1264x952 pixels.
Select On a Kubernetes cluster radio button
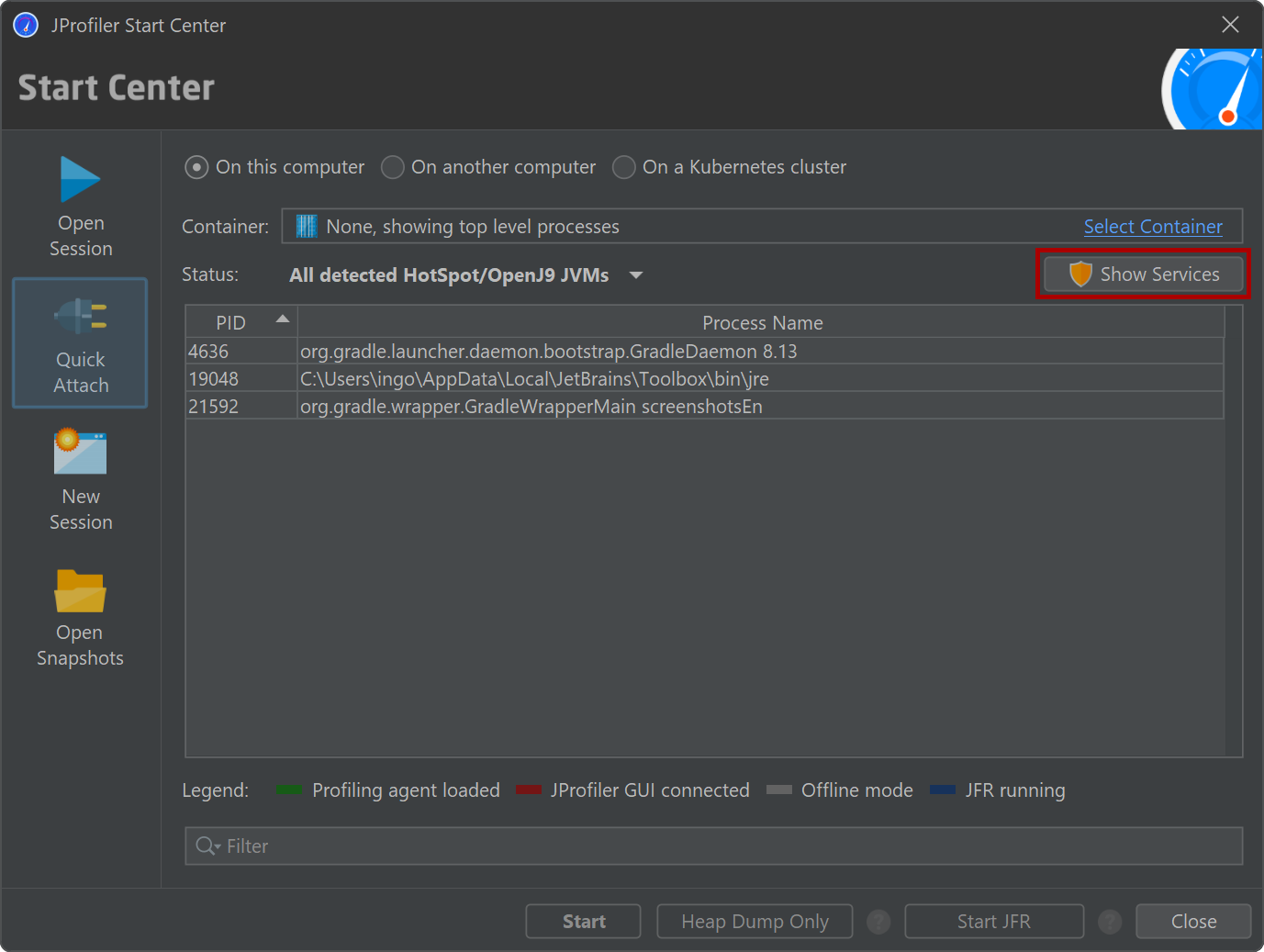click(624, 168)
